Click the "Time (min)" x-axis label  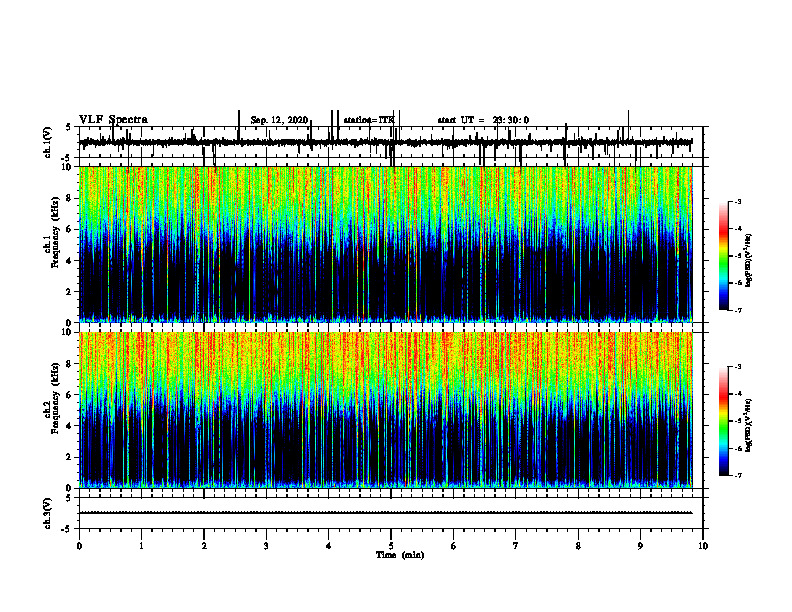(400, 555)
